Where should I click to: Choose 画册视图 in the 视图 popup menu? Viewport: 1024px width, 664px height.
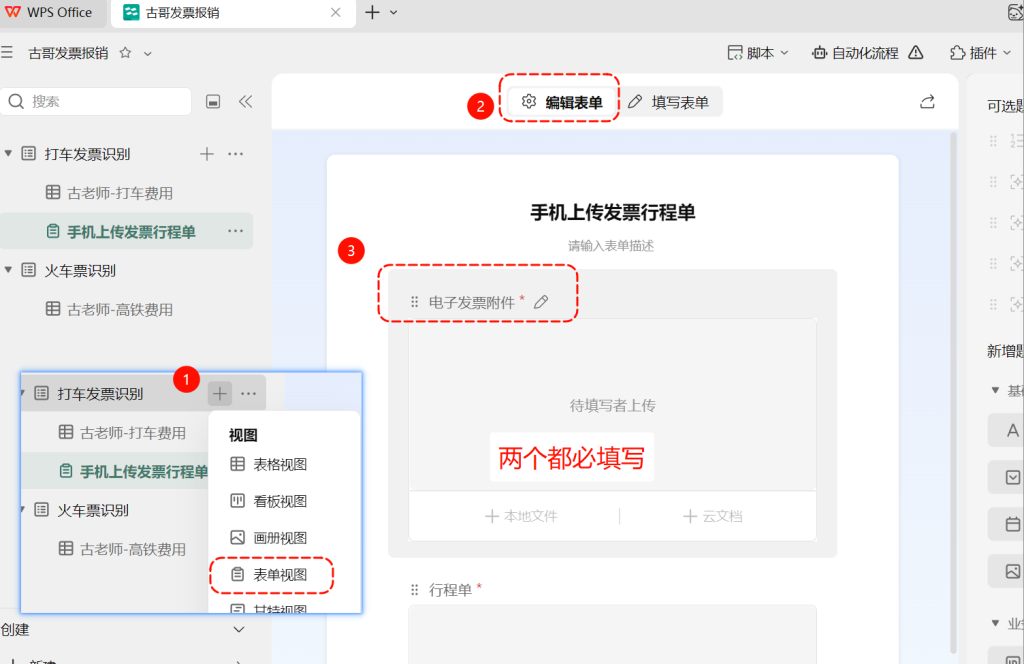click(269, 537)
